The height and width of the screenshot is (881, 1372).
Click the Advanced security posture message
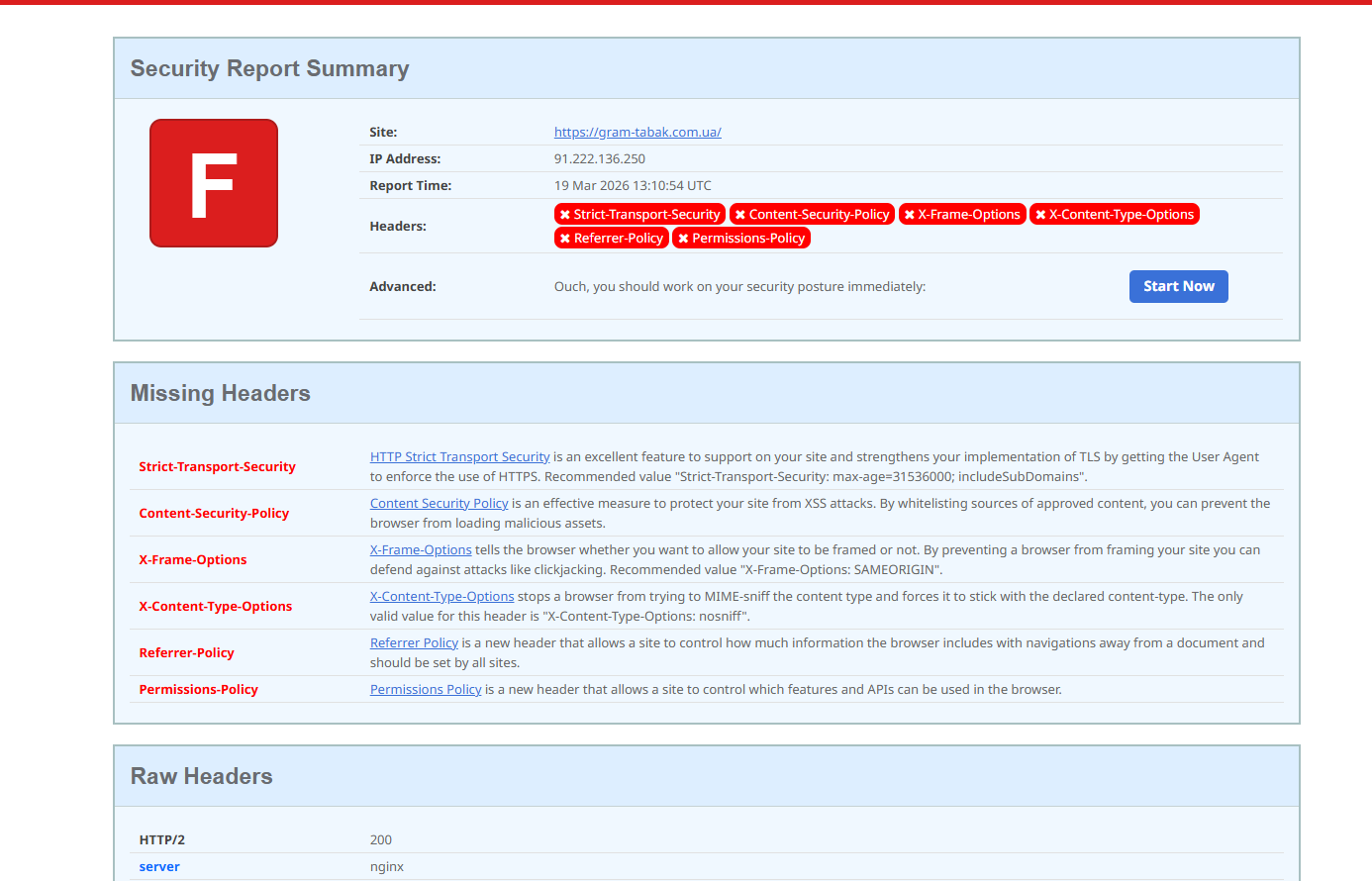click(x=739, y=286)
